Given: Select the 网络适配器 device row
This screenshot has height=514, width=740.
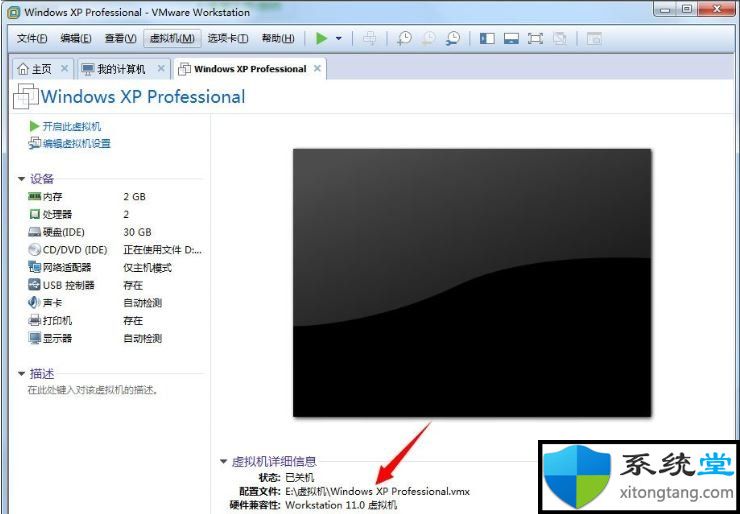Looking at the screenshot, I should [x=115, y=268].
